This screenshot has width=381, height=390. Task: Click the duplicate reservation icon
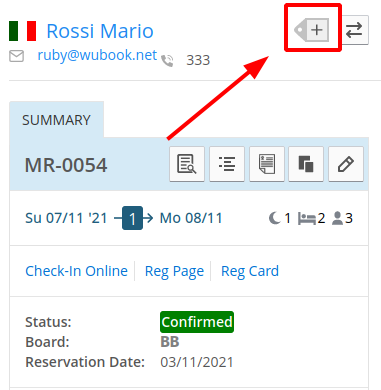click(x=306, y=164)
